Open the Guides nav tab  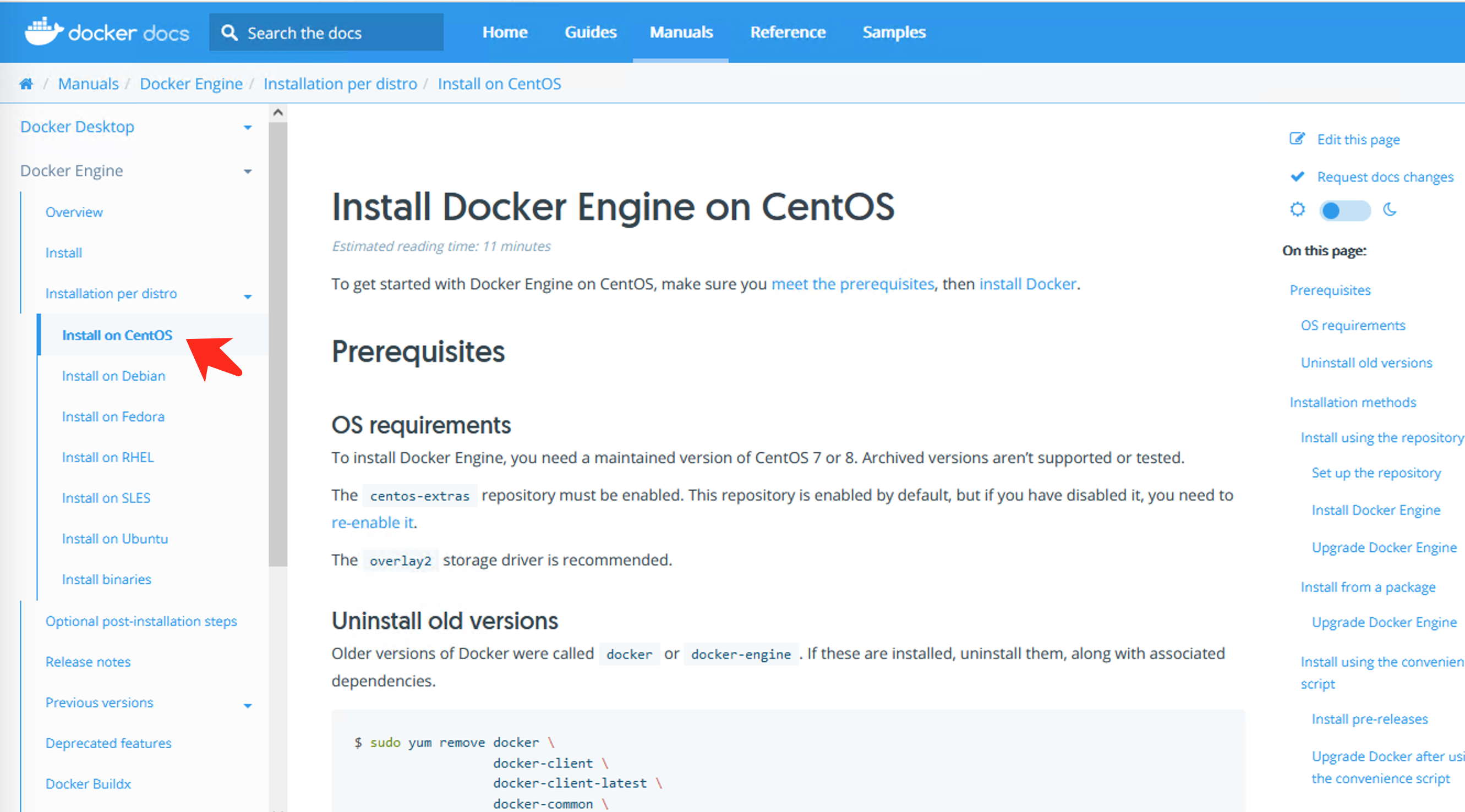pos(591,32)
